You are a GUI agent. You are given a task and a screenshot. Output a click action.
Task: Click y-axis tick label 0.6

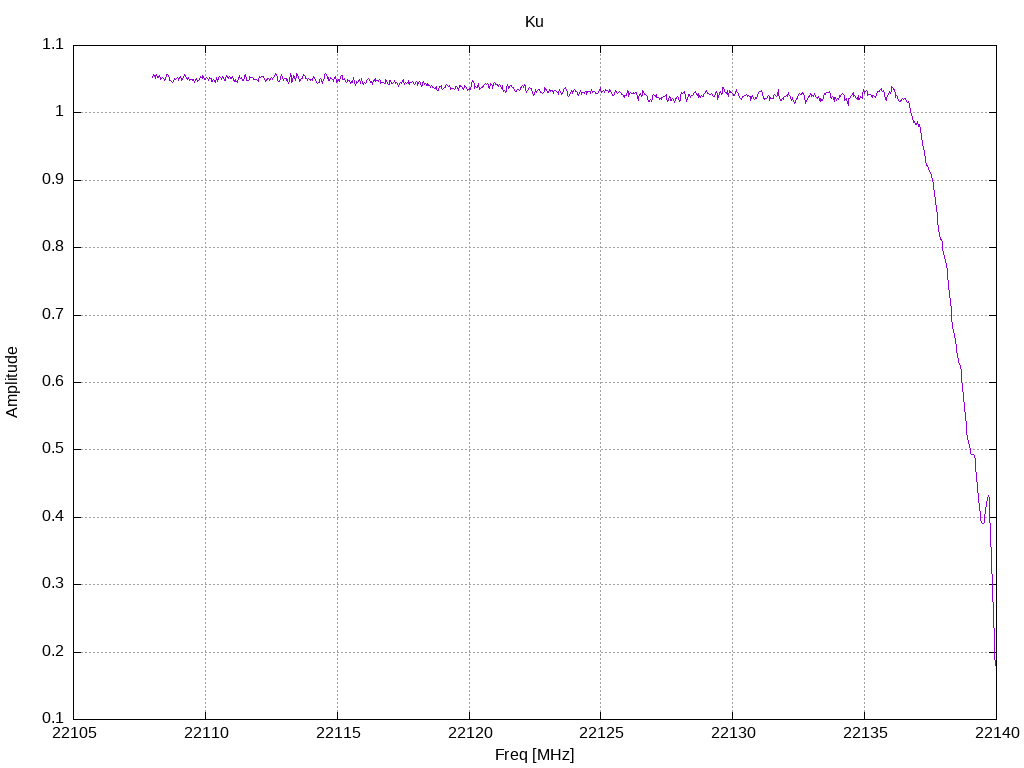point(53,381)
